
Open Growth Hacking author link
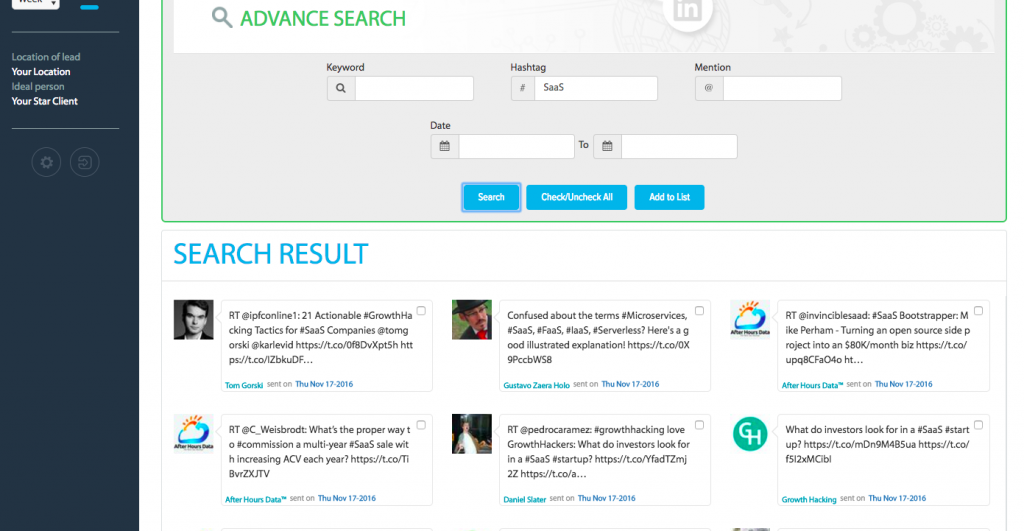click(x=808, y=500)
